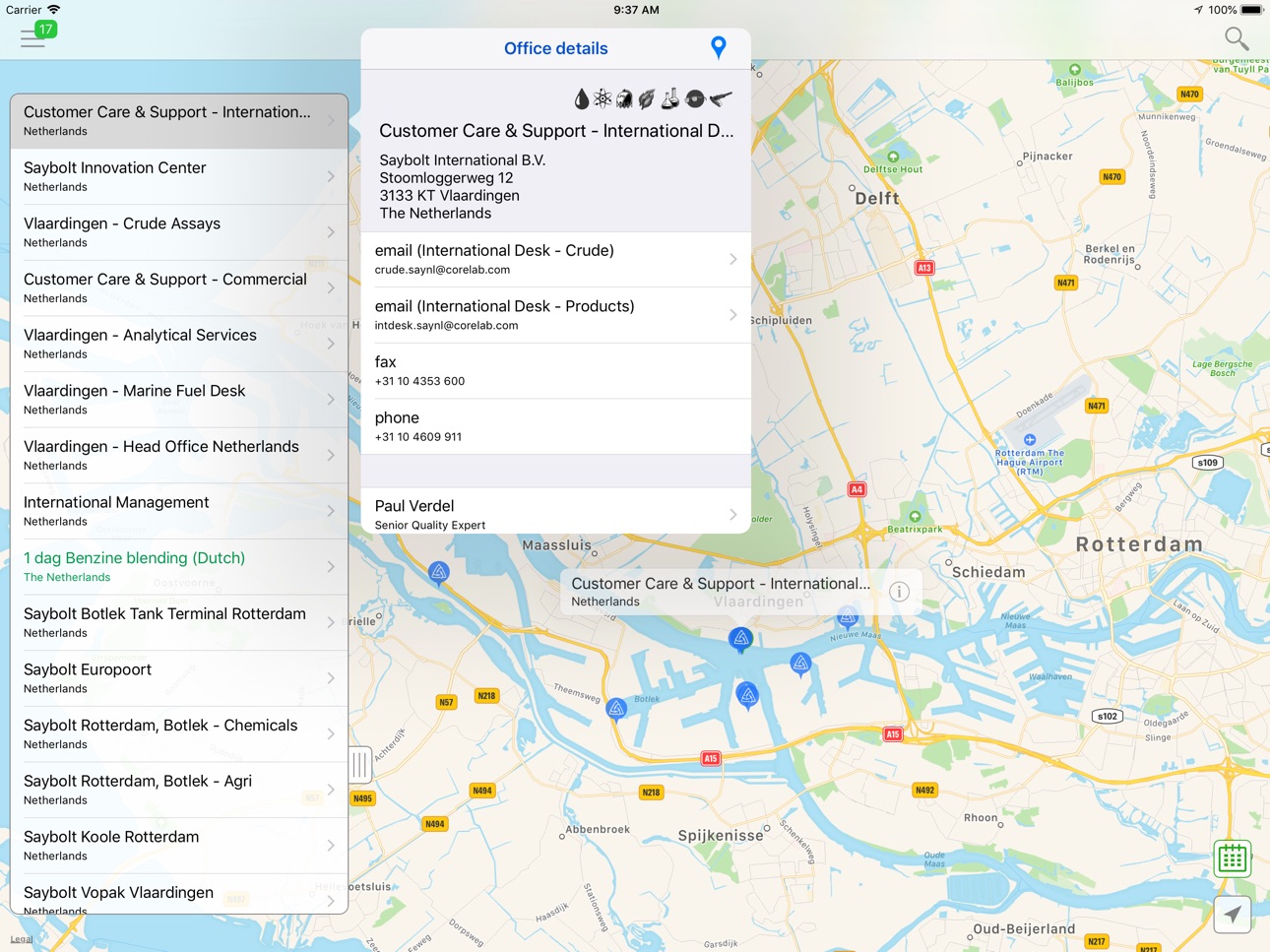Tap the Rotterdam The Hague Airport marker

tap(1030, 440)
